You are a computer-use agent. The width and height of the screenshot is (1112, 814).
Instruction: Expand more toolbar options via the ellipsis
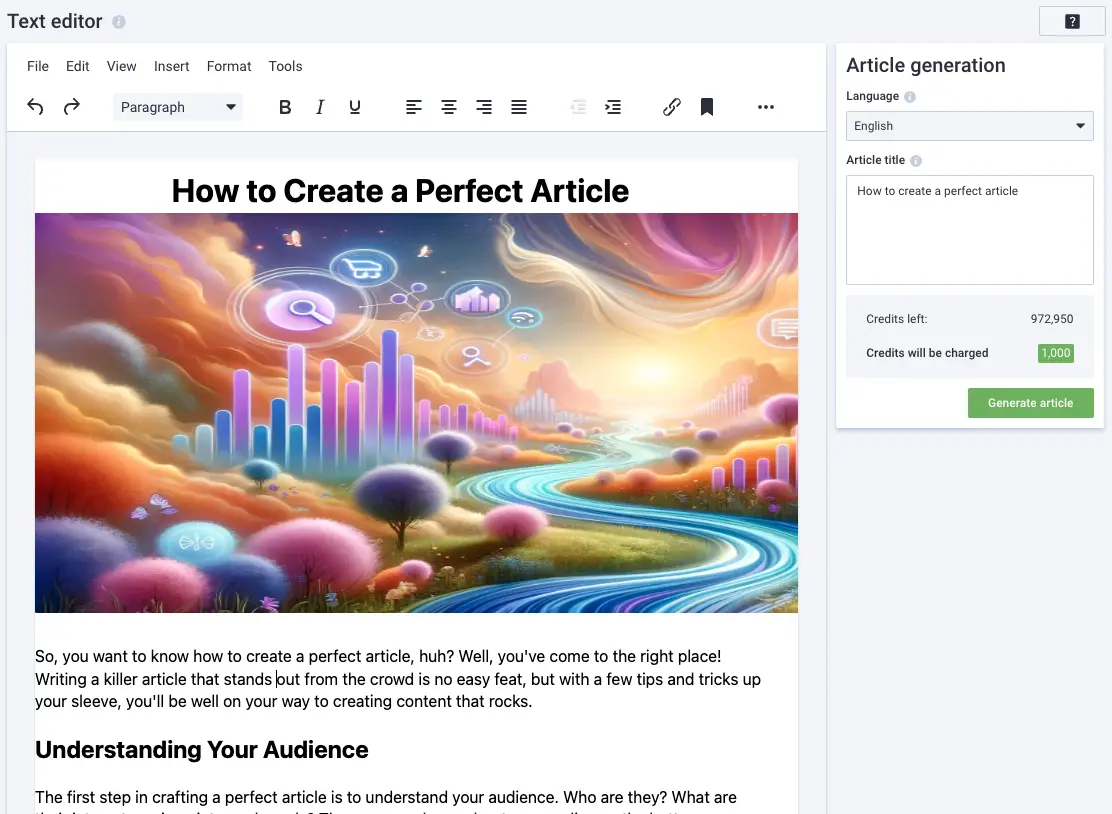(x=766, y=107)
